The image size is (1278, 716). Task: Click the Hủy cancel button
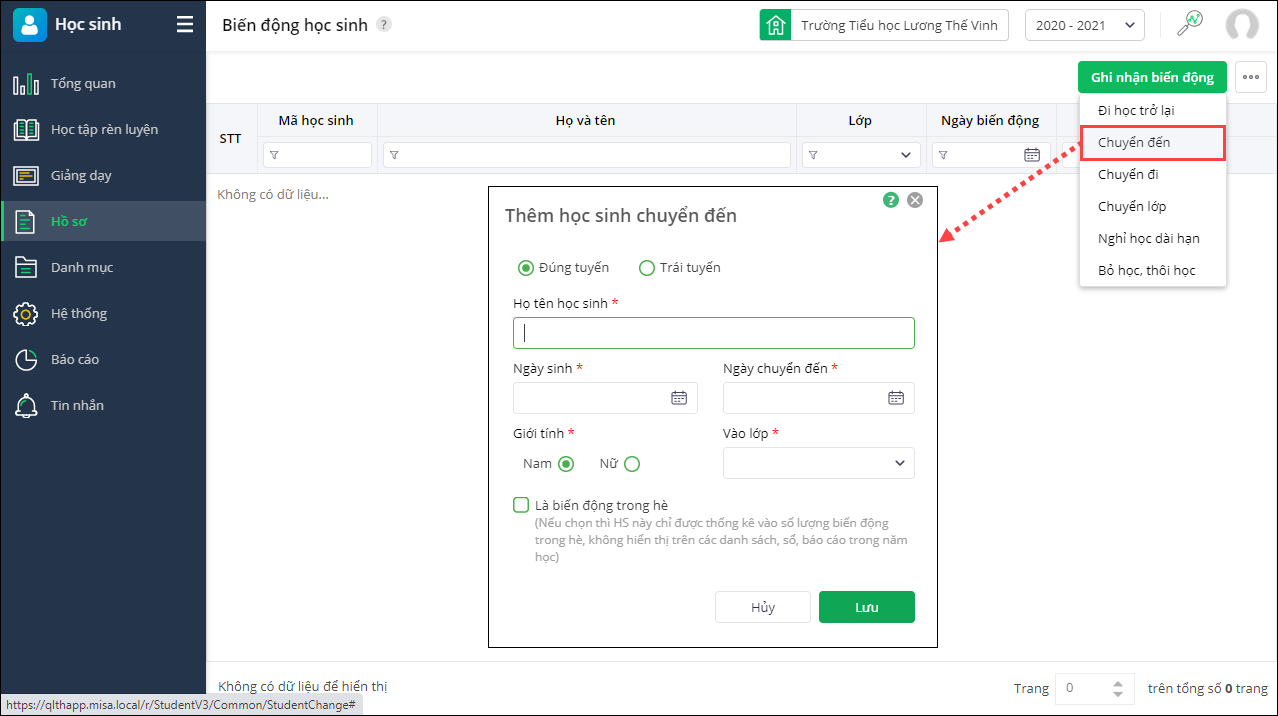[x=763, y=607]
